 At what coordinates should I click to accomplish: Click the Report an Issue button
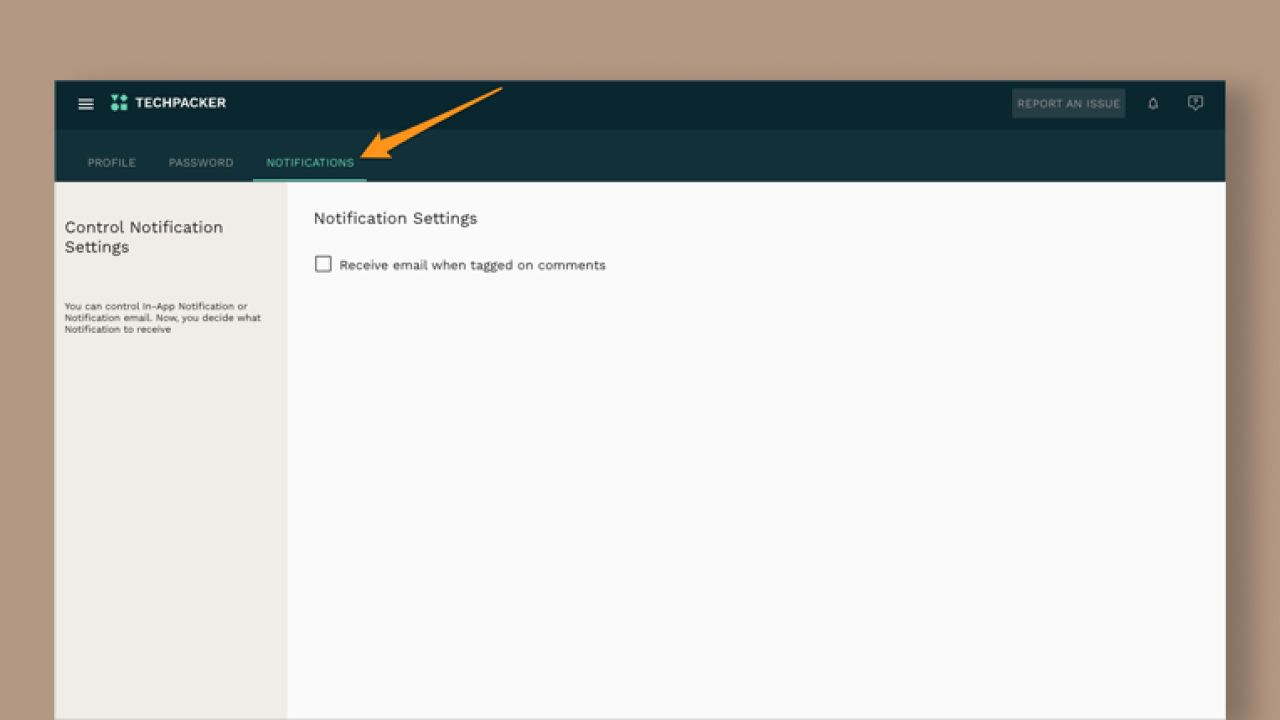click(x=1068, y=103)
